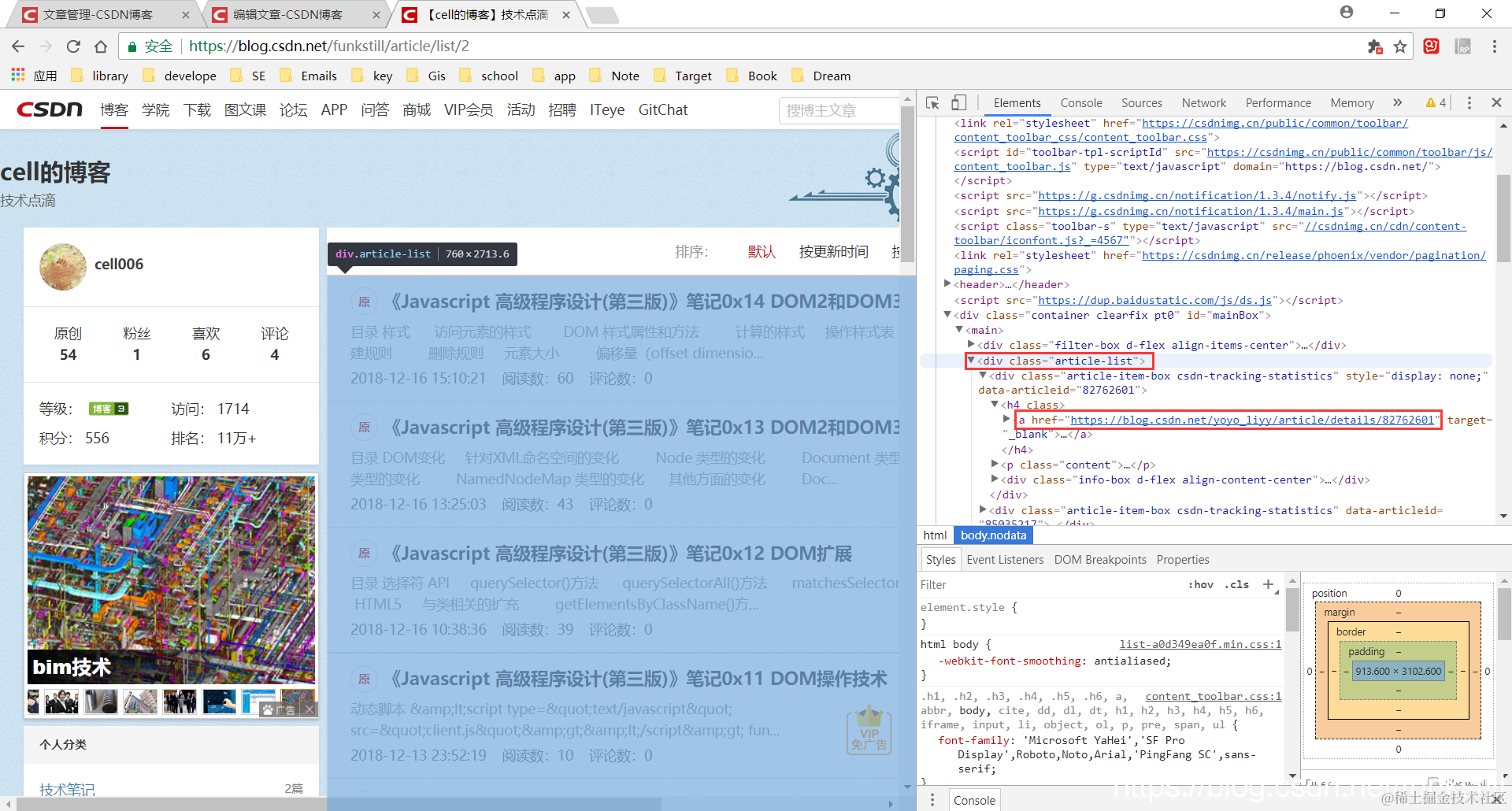The width and height of the screenshot is (1512, 811).
Task: Select the body.nodata breadcrumb
Action: click(993, 535)
